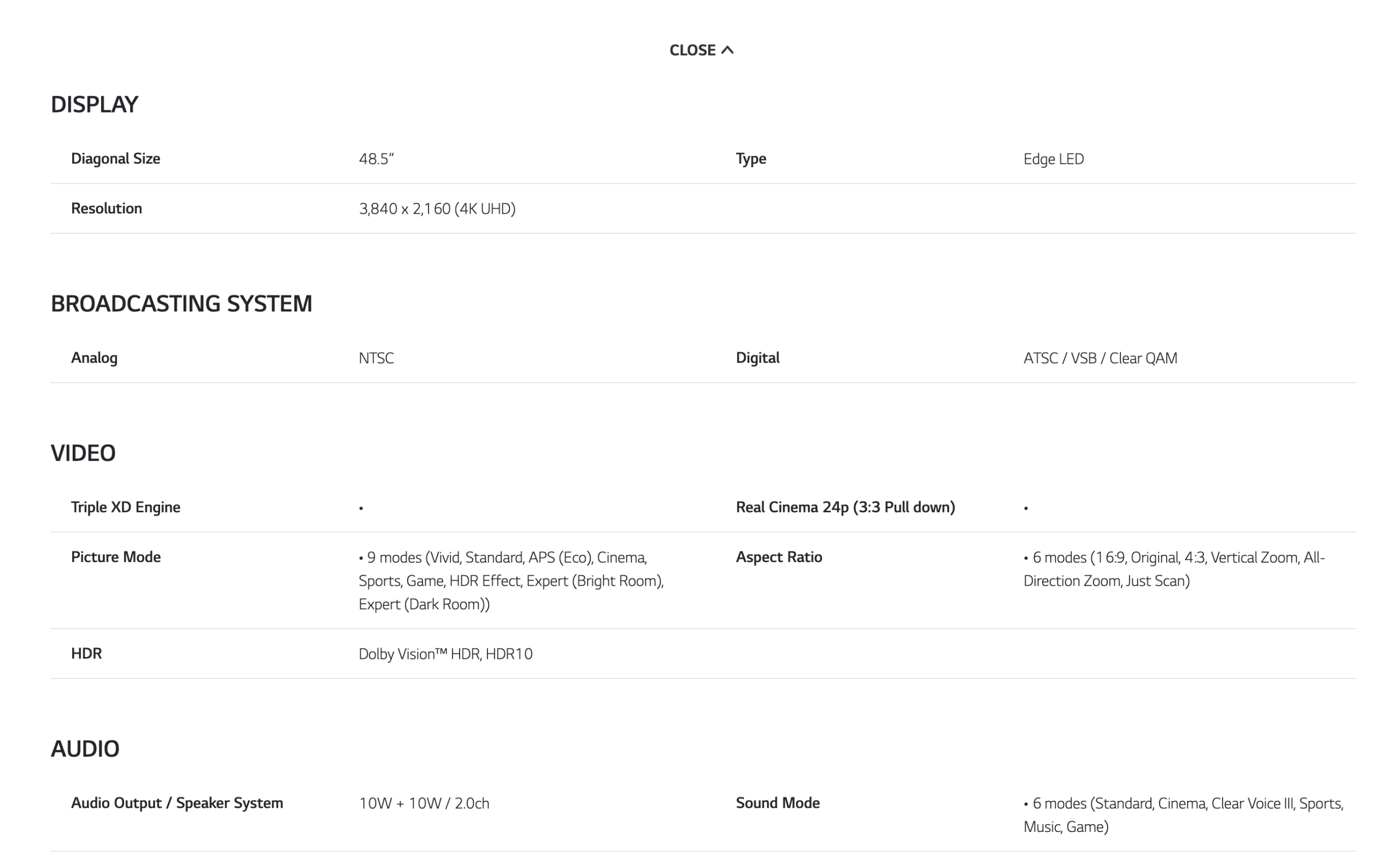Click the DISPLAY section heading
This screenshot has height=868, width=1399.
tap(95, 104)
